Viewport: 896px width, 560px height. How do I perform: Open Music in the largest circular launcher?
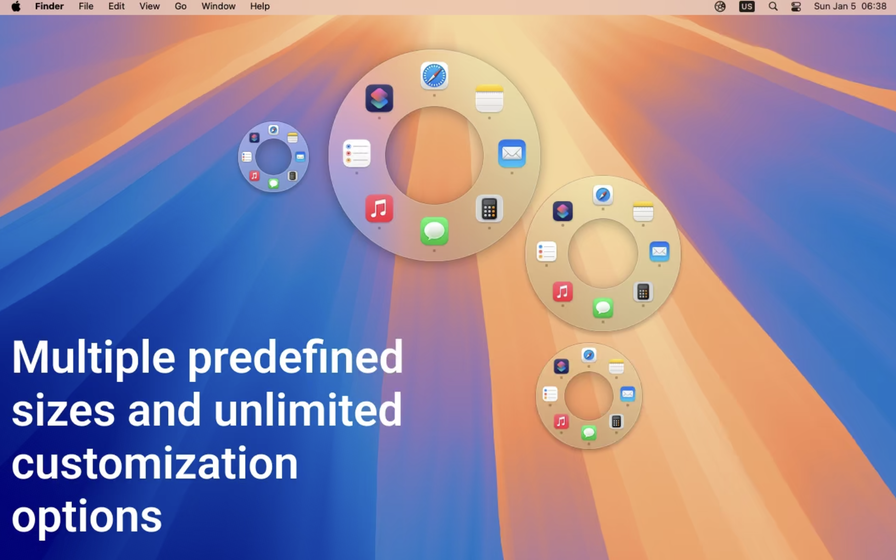(378, 208)
